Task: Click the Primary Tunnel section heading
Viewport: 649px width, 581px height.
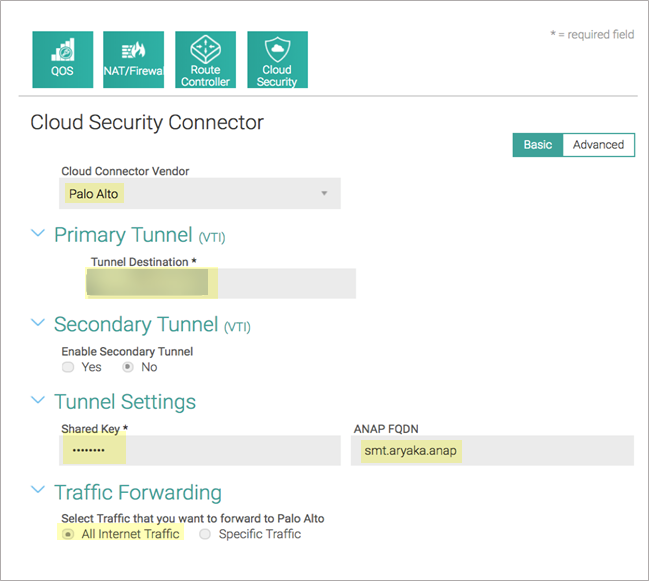Action: 123,235
